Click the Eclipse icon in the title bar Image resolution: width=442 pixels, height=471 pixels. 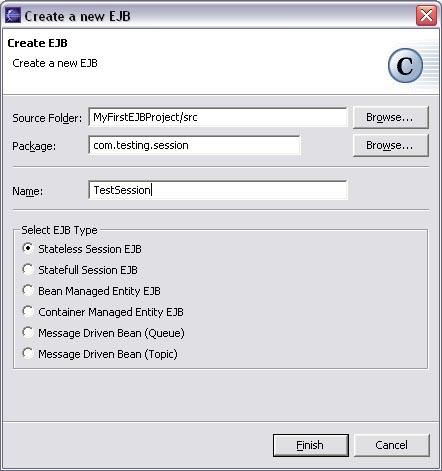(13, 15)
